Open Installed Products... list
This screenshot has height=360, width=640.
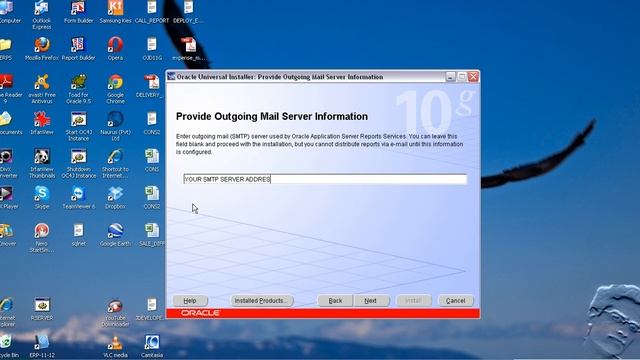tap(262, 301)
